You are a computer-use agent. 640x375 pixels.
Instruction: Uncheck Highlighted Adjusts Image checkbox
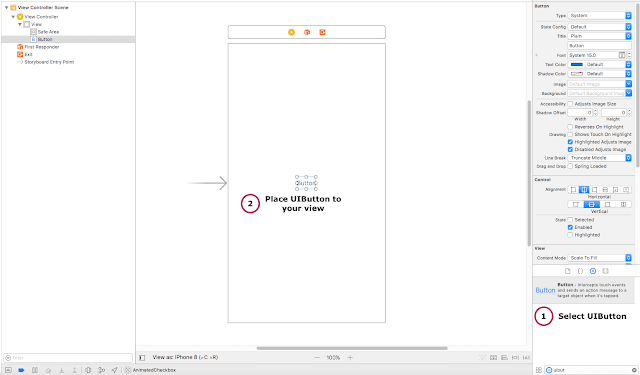coord(570,142)
